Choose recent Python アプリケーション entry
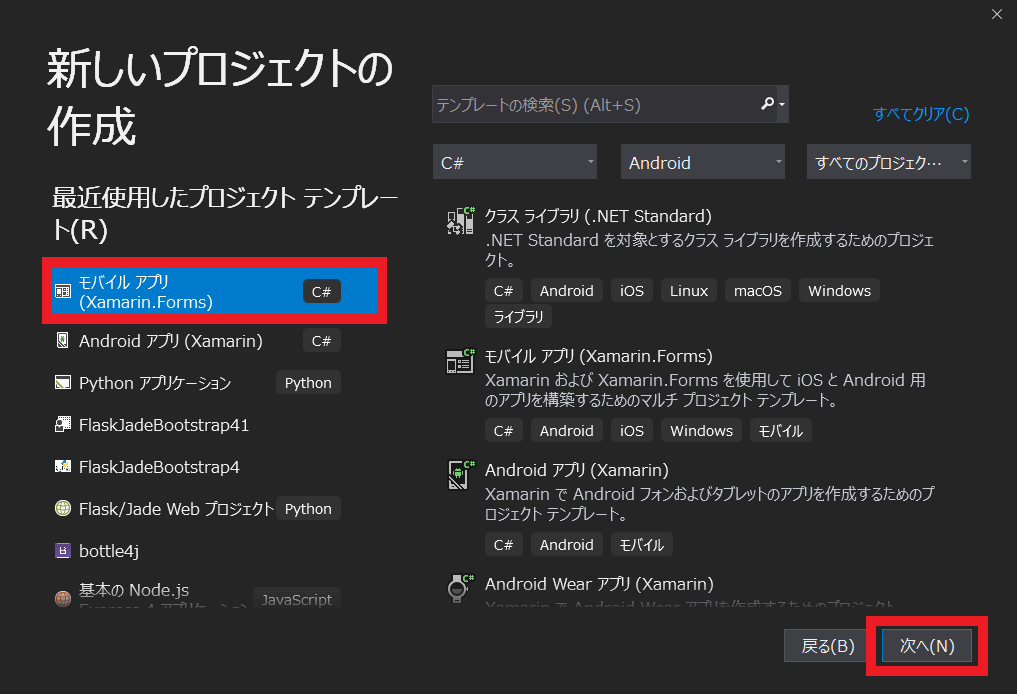 click(x=198, y=383)
